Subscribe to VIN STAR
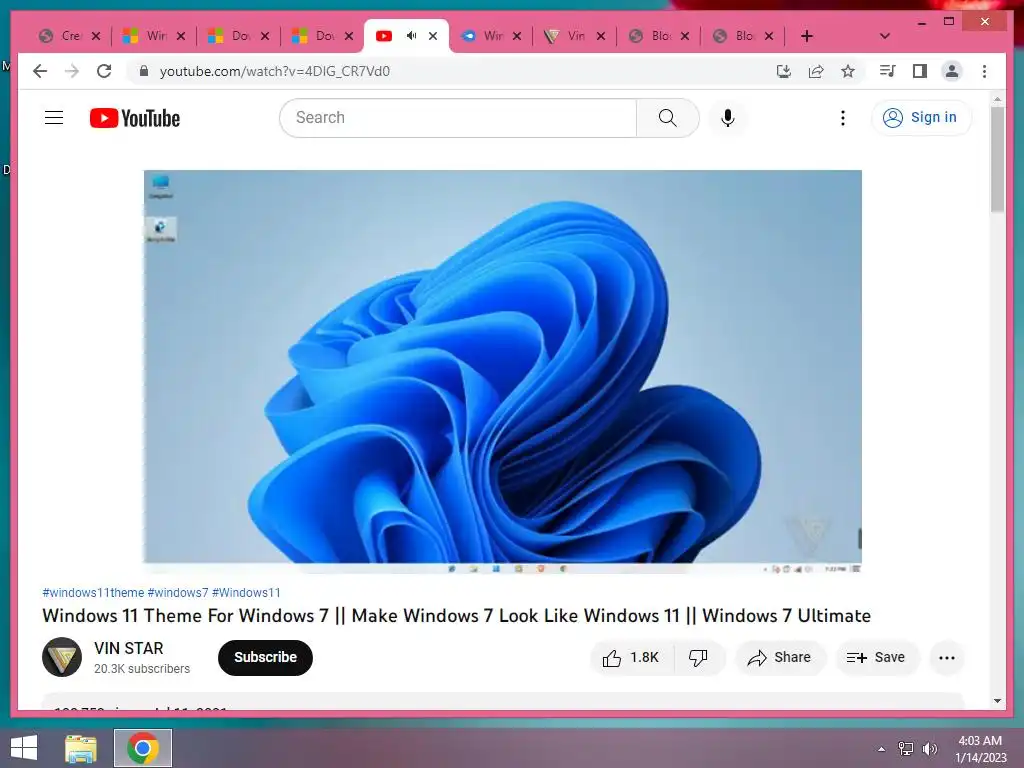 click(x=265, y=658)
